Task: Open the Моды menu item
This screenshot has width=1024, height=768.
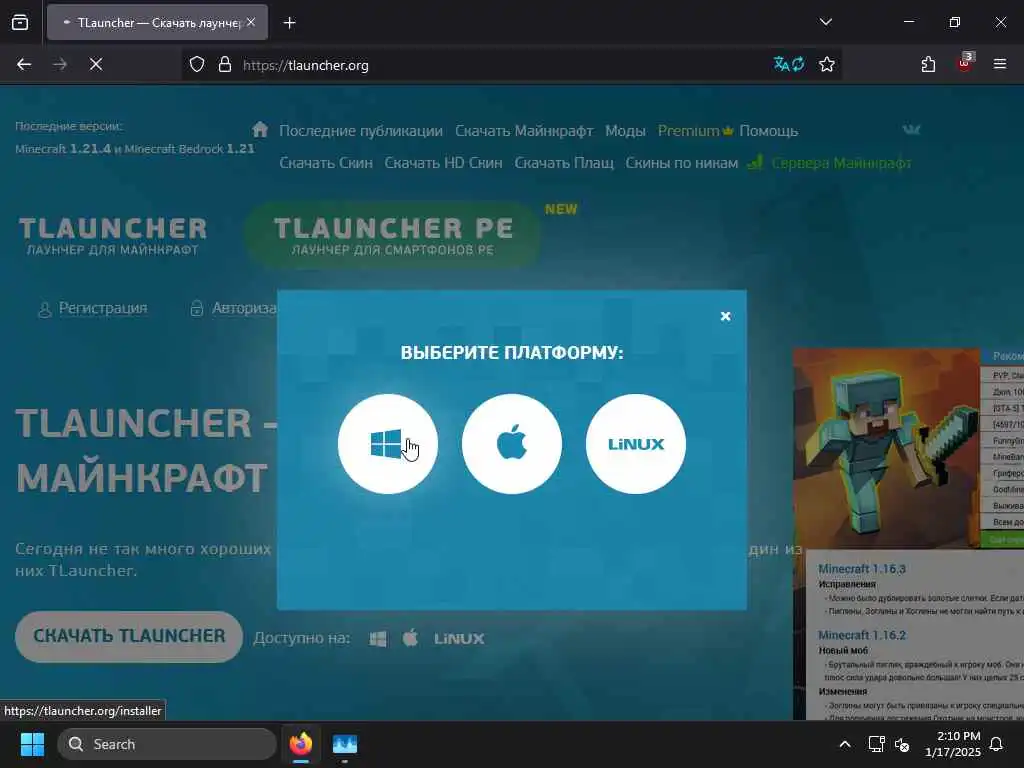Action: coord(625,131)
